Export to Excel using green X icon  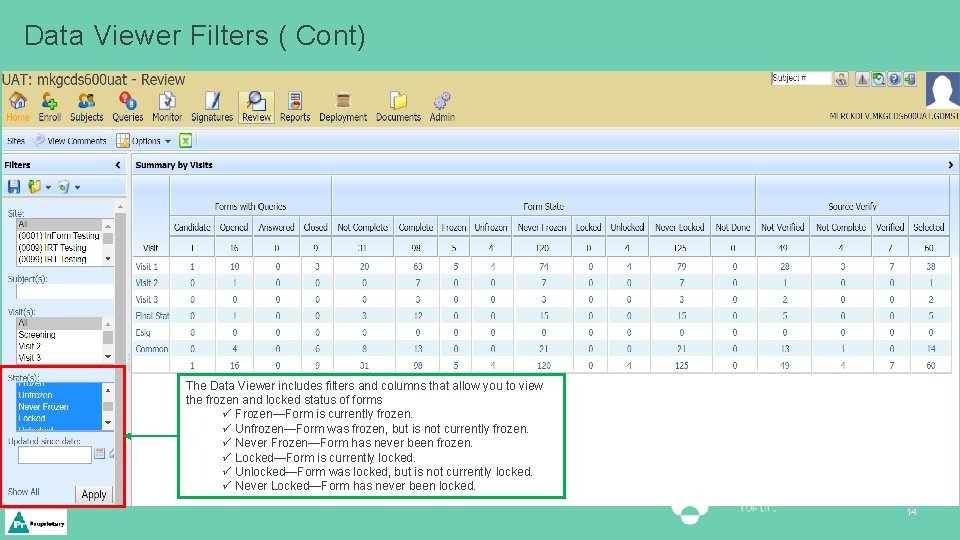point(186,141)
